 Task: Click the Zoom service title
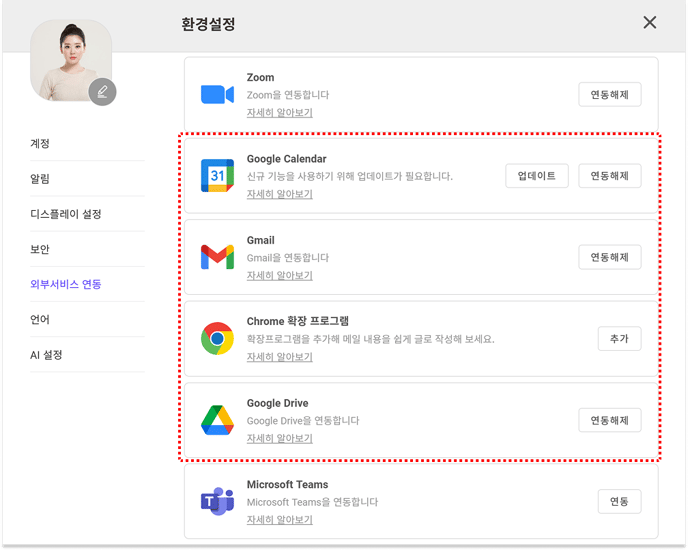(x=260, y=77)
